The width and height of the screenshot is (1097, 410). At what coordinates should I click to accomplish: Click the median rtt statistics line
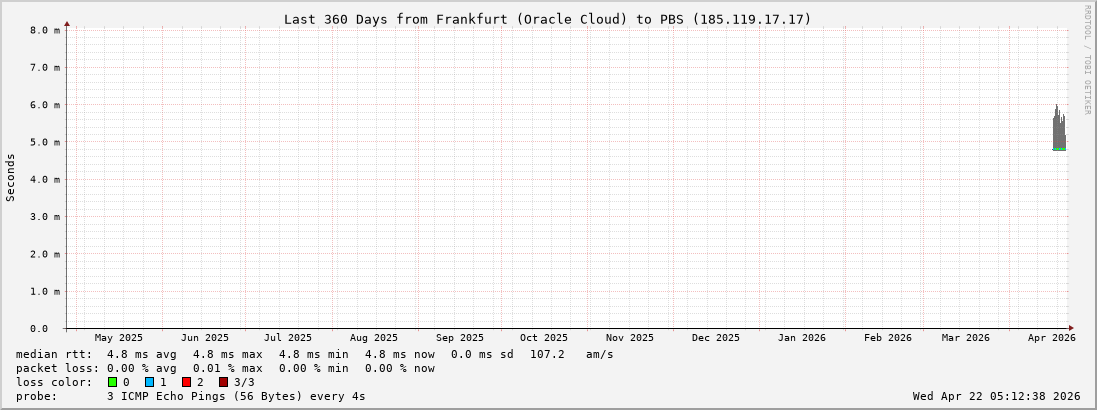pos(315,354)
